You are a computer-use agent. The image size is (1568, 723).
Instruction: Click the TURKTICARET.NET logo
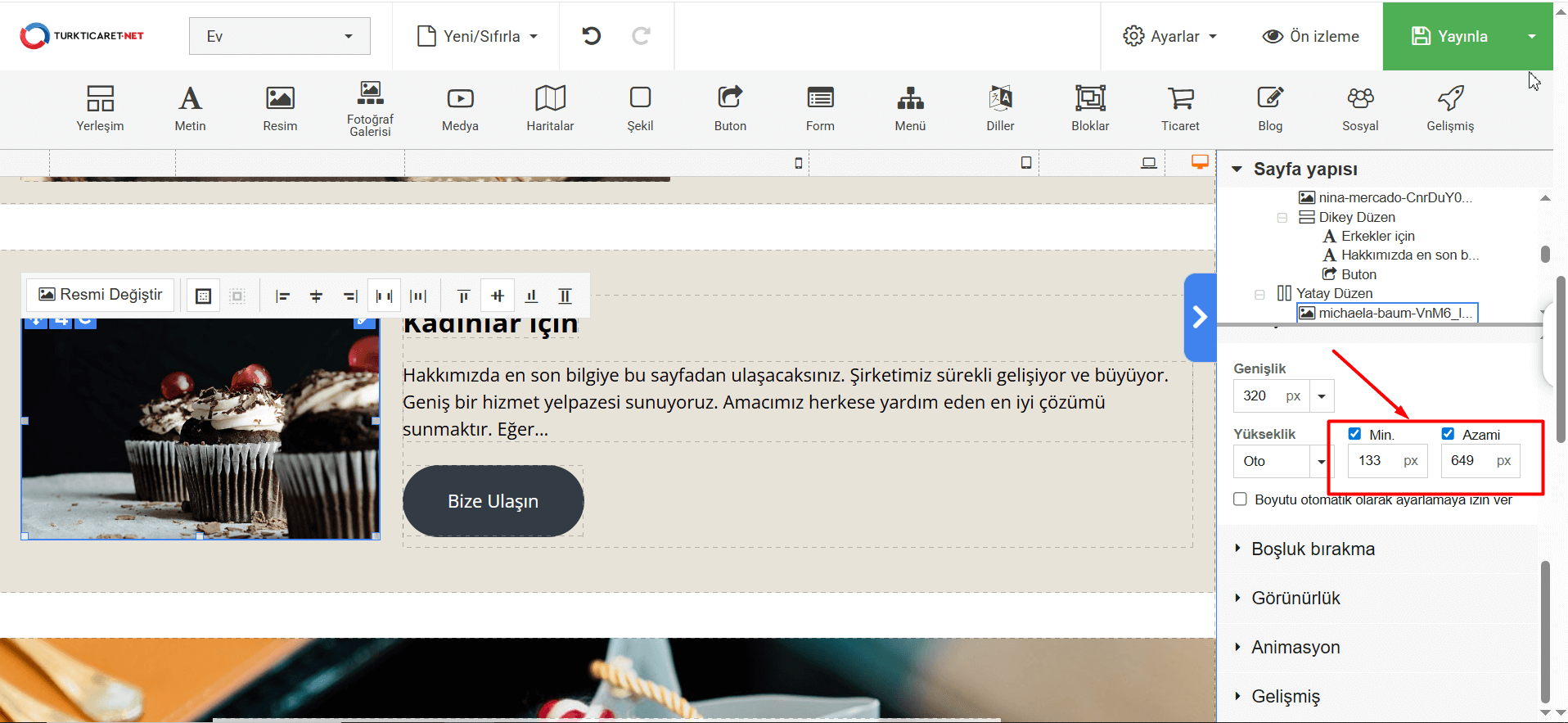82,36
